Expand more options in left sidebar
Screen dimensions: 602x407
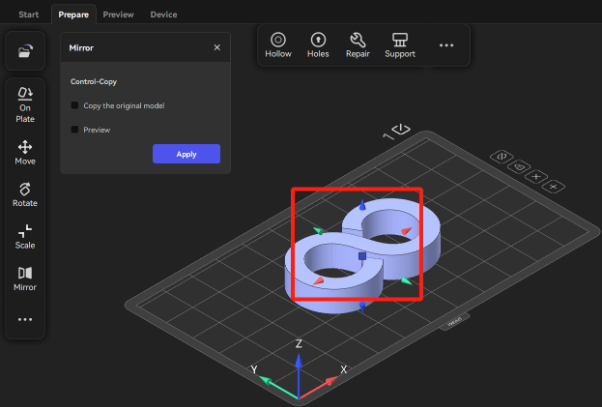tap(25, 320)
